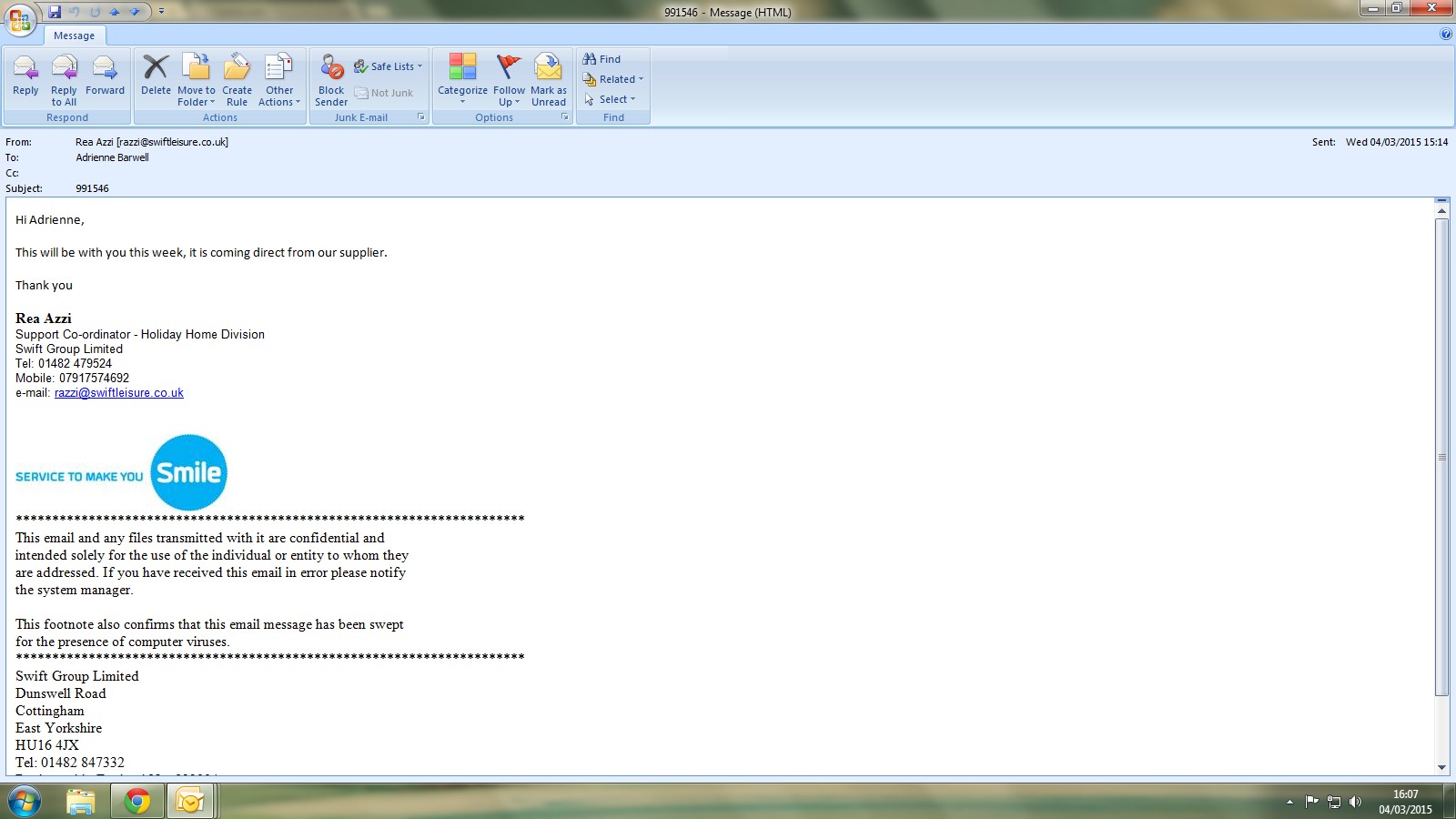
Task: Open the Other Actions menu
Action: (x=279, y=80)
